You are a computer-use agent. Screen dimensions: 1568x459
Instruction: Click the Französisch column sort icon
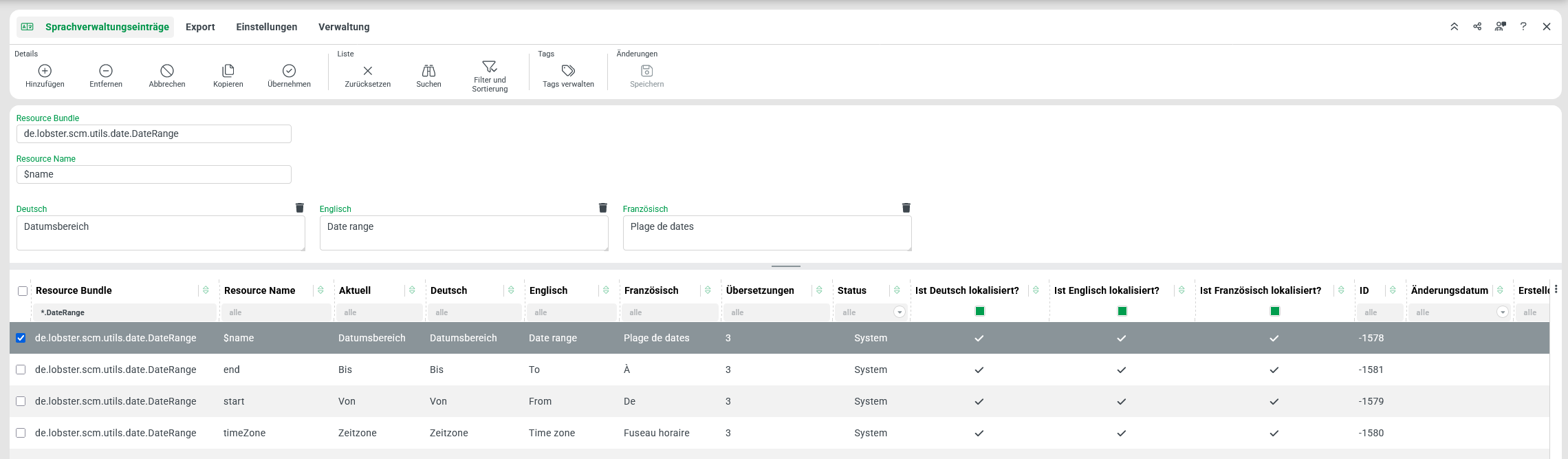pos(708,290)
